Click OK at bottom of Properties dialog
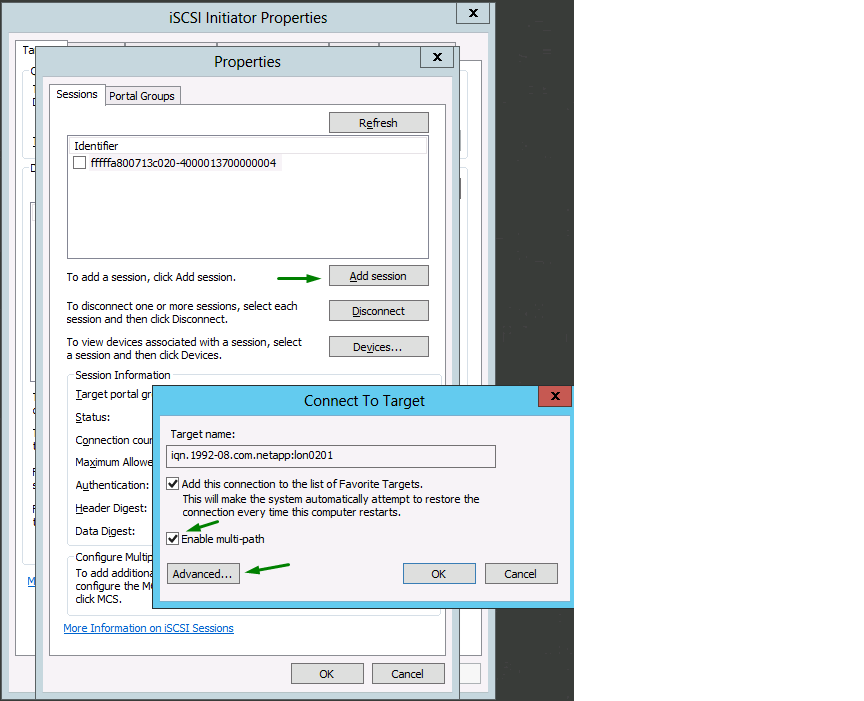The width and height of the screenshot is (864, 701). (x=326, y=674)
